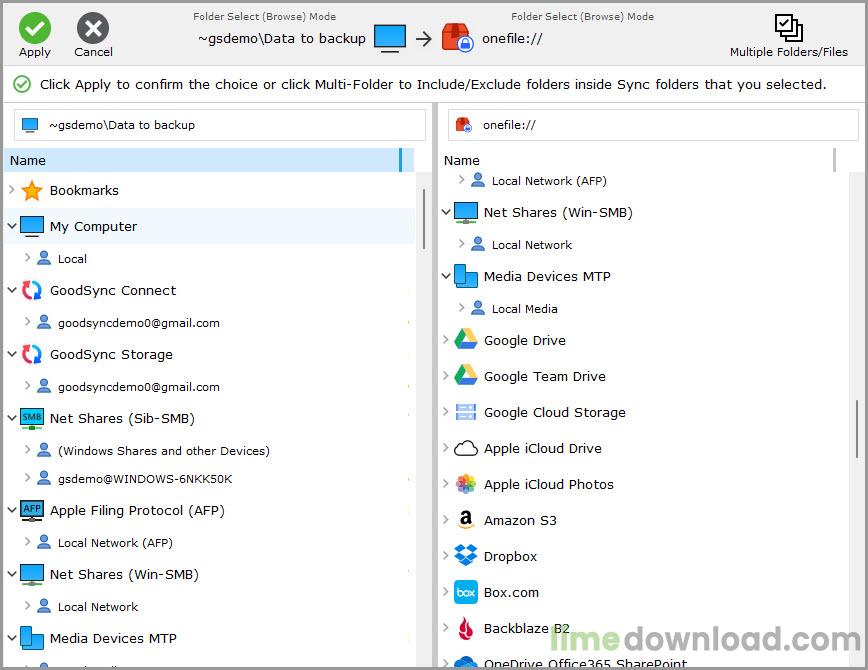Viewport: 868px width, 670px height.
Task: Click Apply button label
Action: [34, 52]
